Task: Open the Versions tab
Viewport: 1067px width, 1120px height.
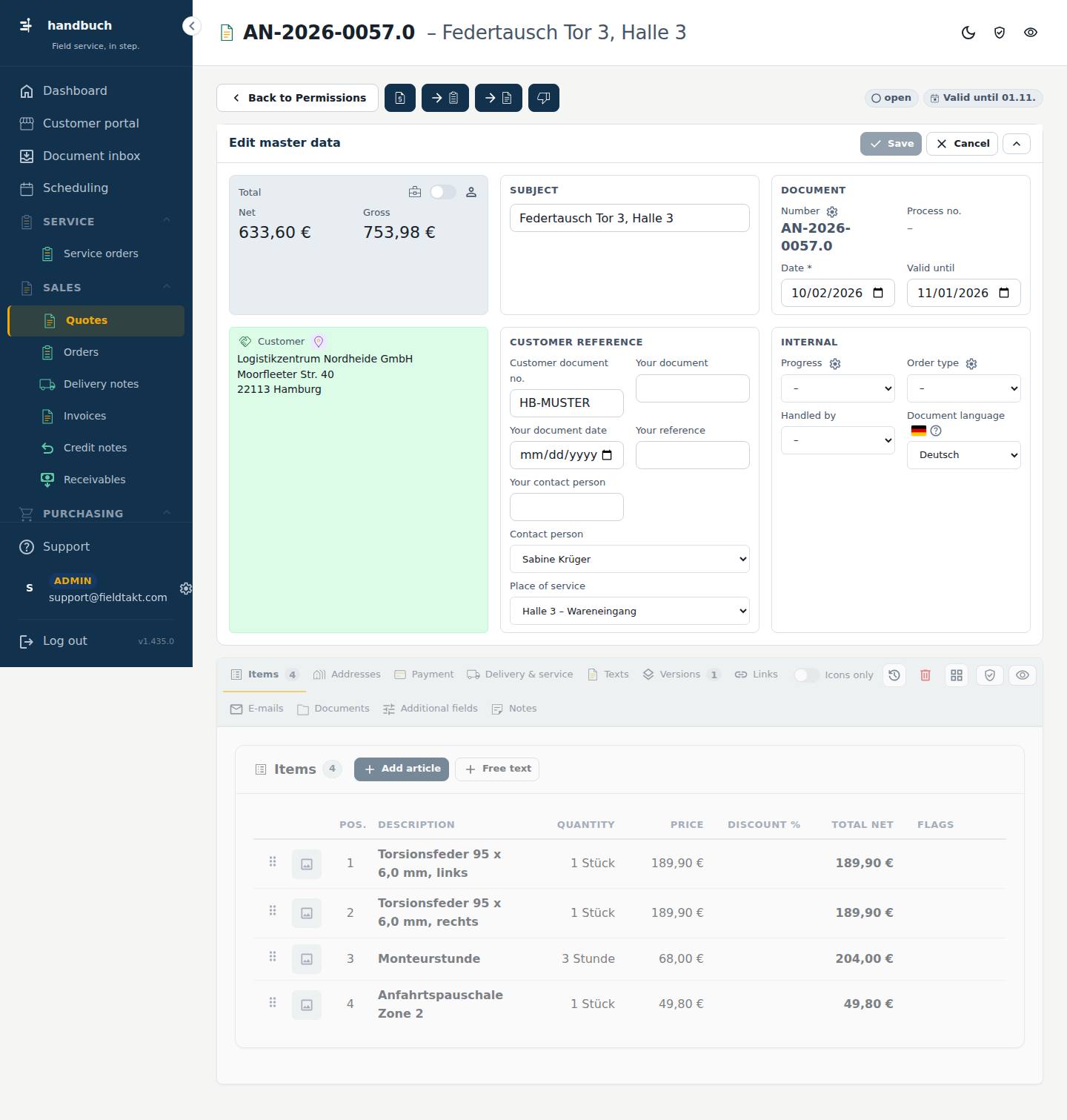Action: [681, 675]
